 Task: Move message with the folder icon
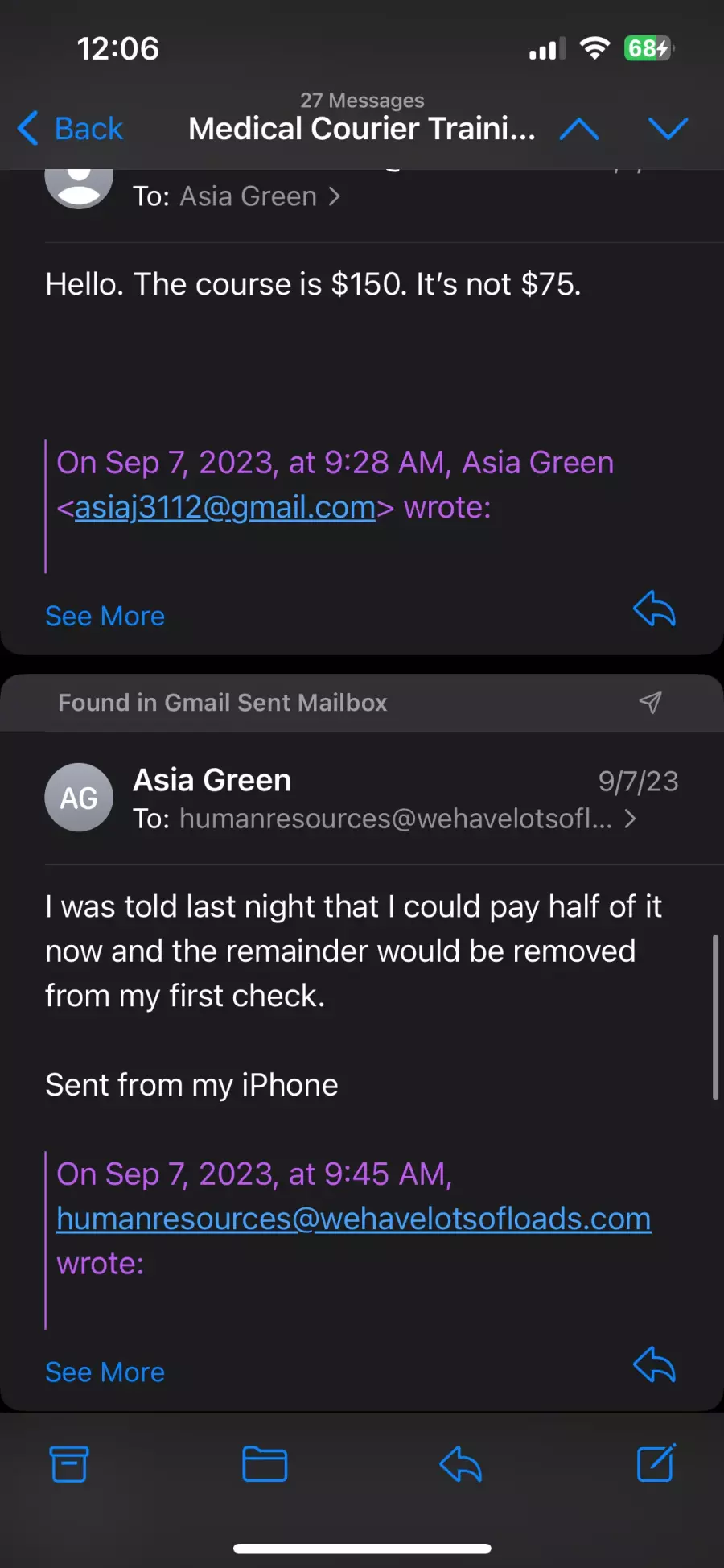pyautogui.click(x=265, y=1464)
